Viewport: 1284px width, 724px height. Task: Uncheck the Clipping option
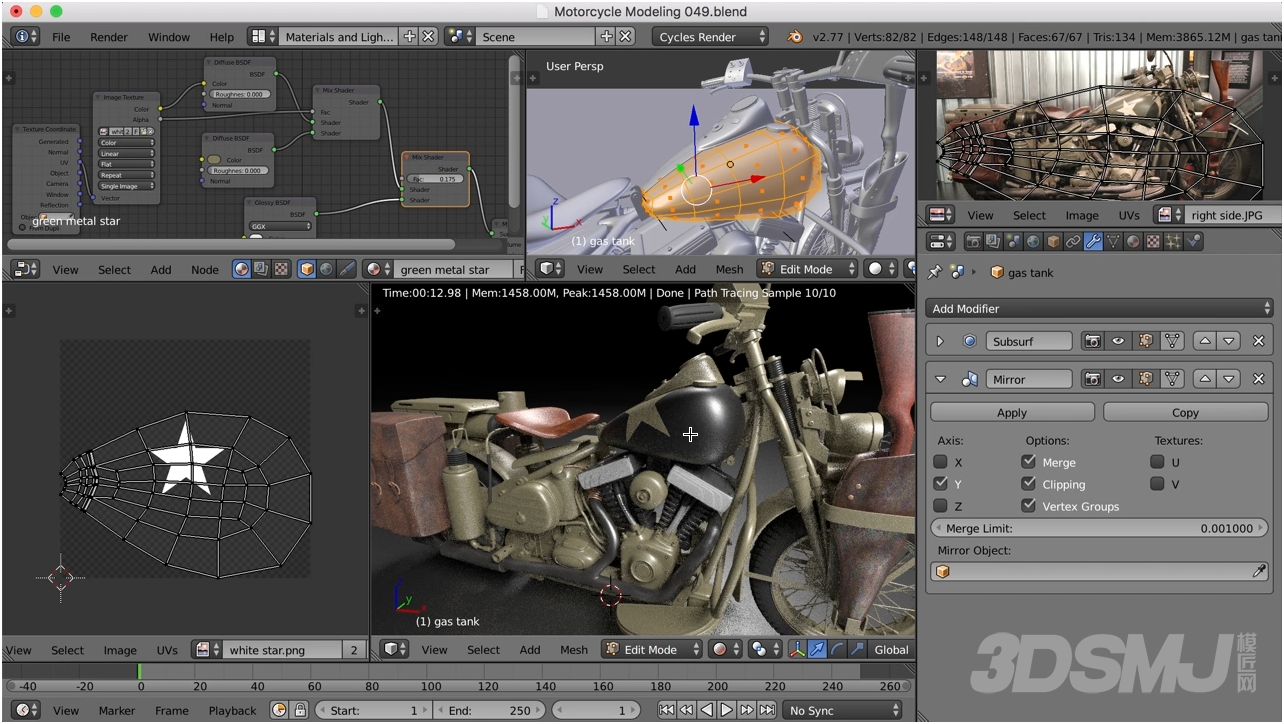tap(1028, 484)
